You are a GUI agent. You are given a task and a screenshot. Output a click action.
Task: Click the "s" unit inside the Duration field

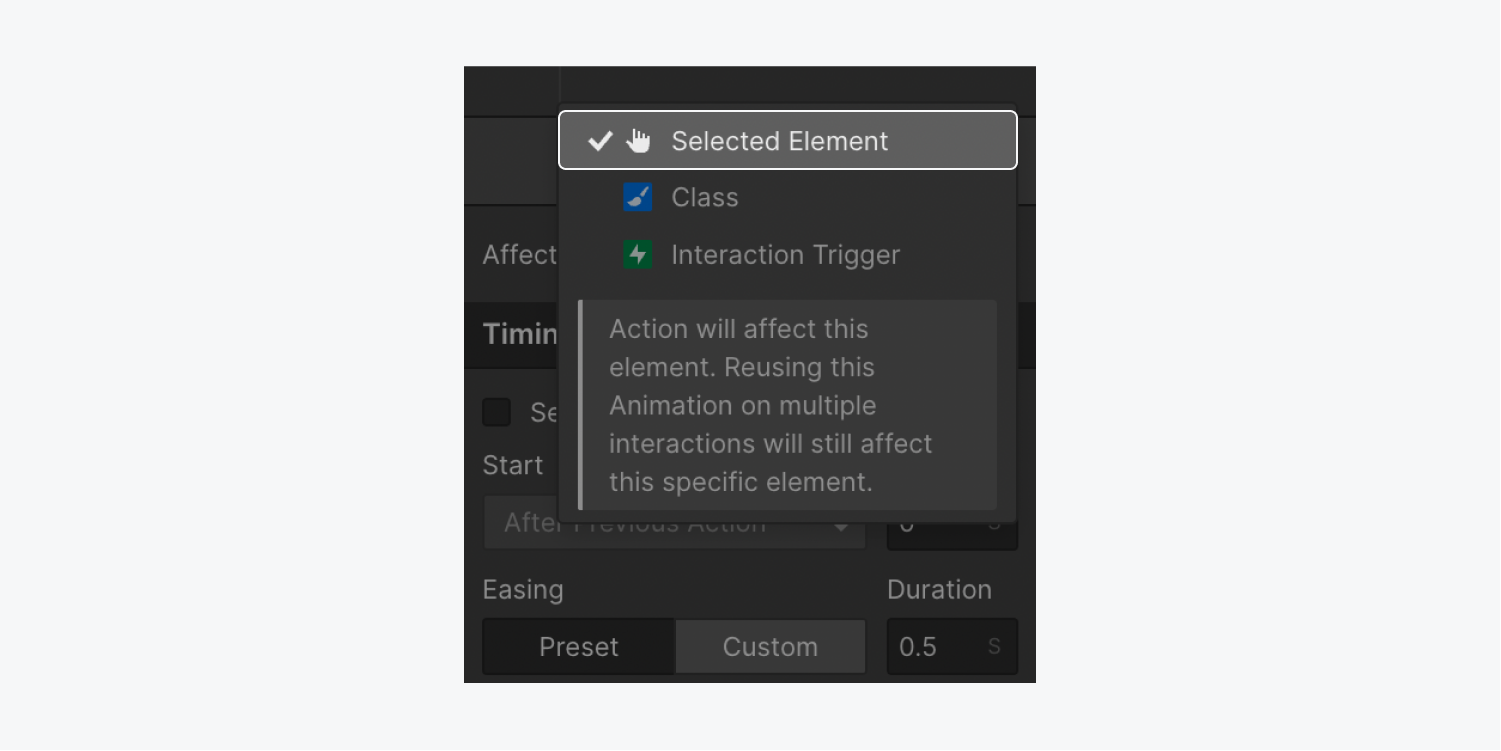(x=995, y=646)
